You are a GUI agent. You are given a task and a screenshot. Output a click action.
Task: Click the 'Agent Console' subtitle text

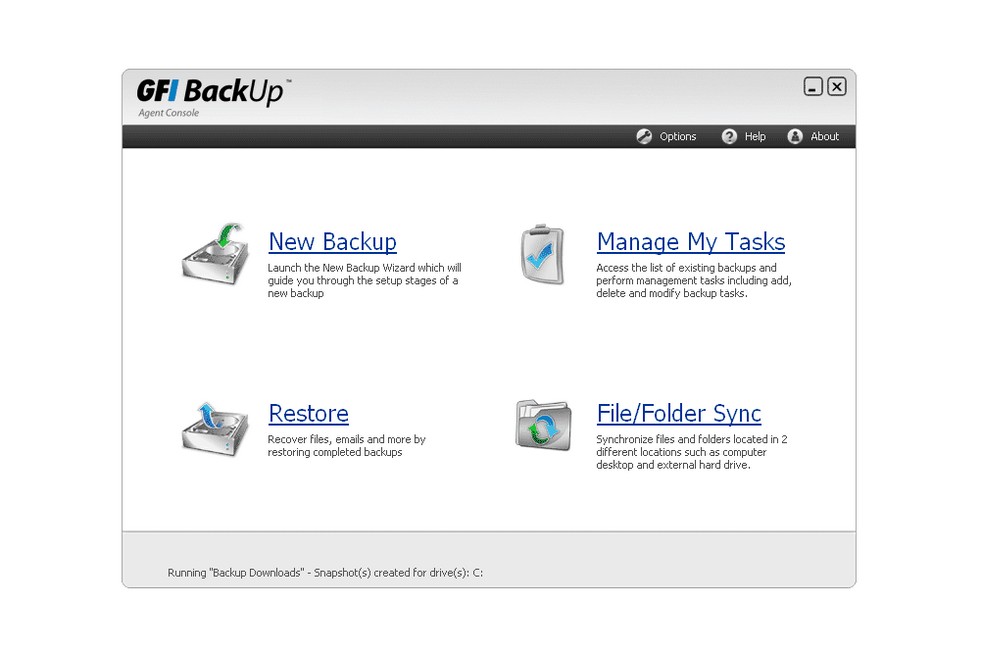pos(168,113)
